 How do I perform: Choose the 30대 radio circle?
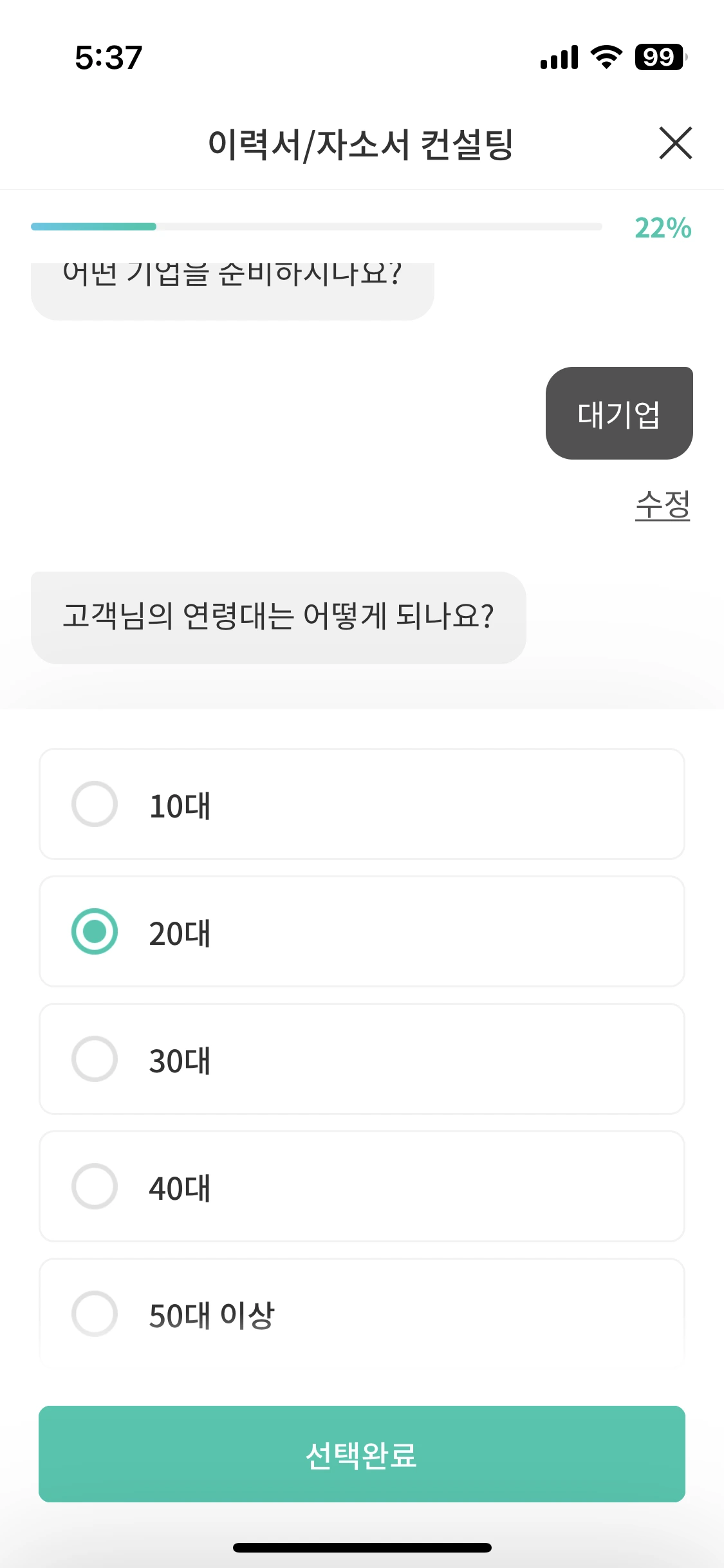(95, 1059)
